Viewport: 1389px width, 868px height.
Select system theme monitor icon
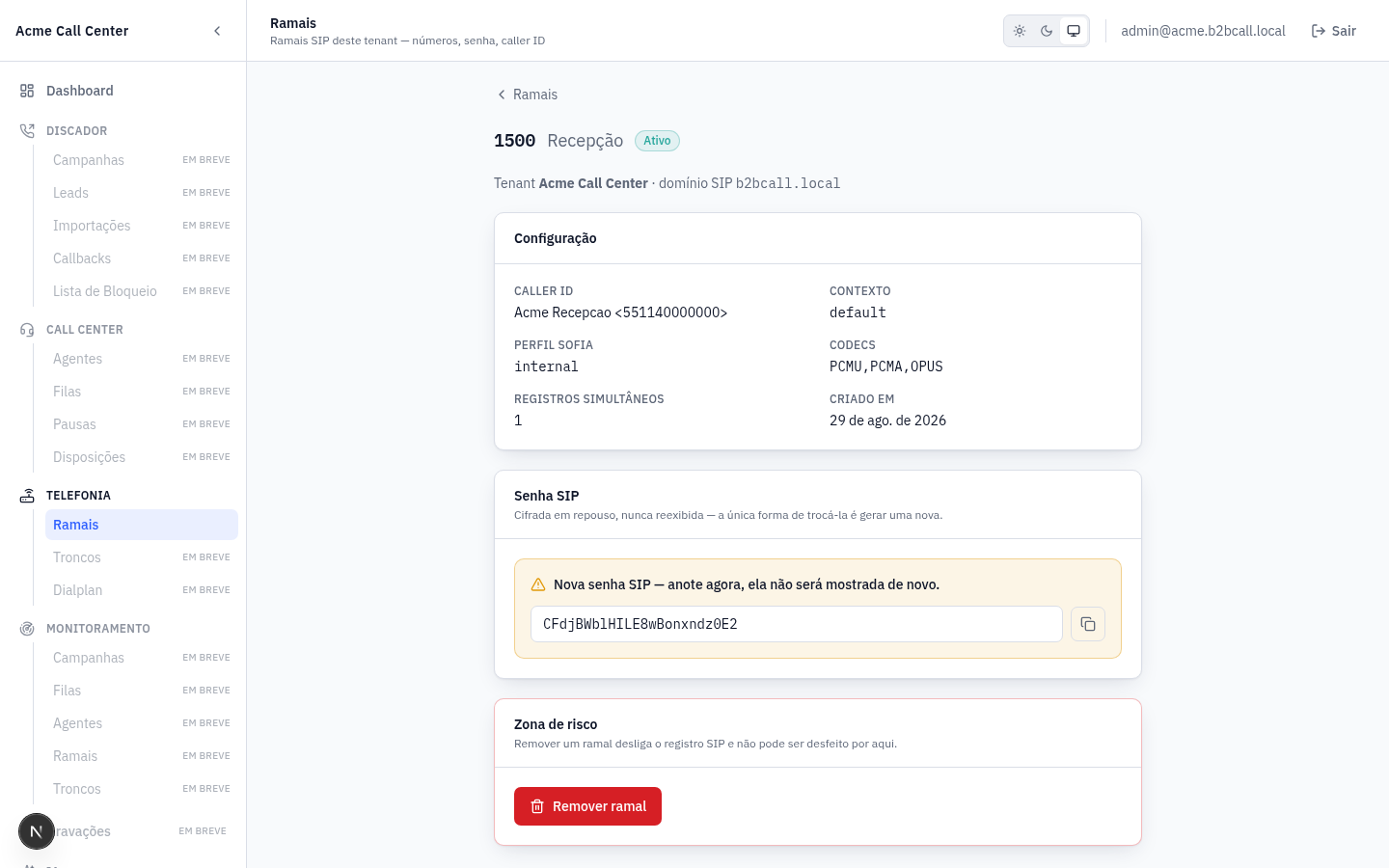pyautogui.click(x=1074, y=31)
